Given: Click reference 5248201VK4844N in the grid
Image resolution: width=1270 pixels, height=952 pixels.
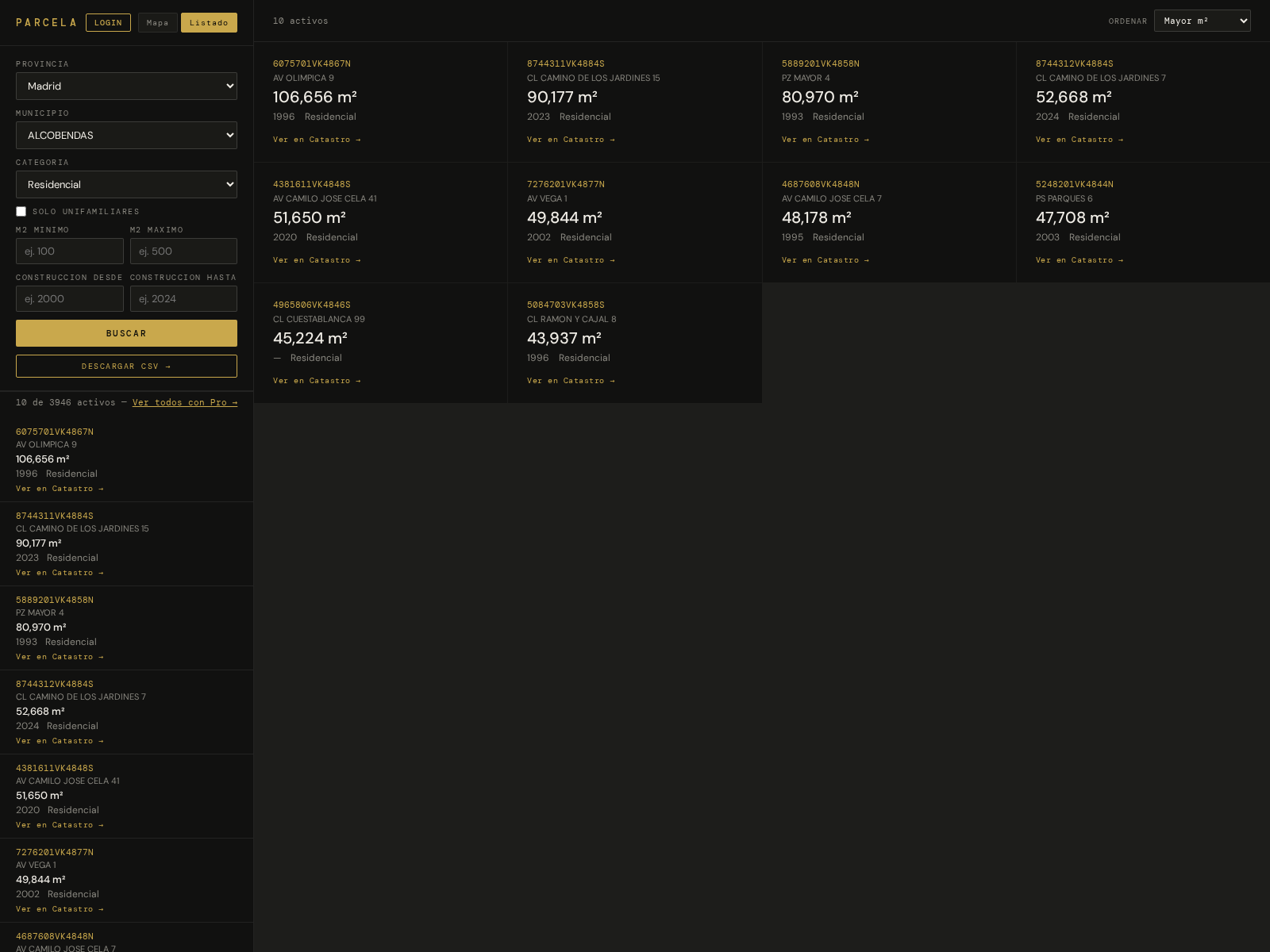Looking at the screenshot, I should coord(1075,184).
